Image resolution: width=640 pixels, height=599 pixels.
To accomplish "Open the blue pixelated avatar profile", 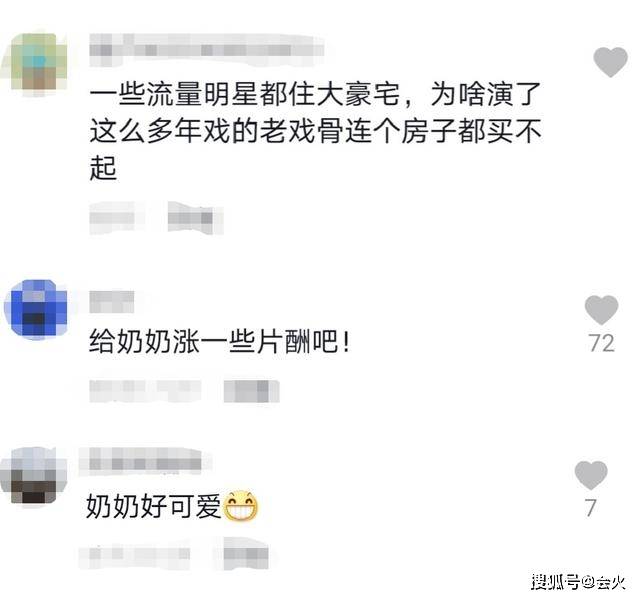I will pos(36,309).
